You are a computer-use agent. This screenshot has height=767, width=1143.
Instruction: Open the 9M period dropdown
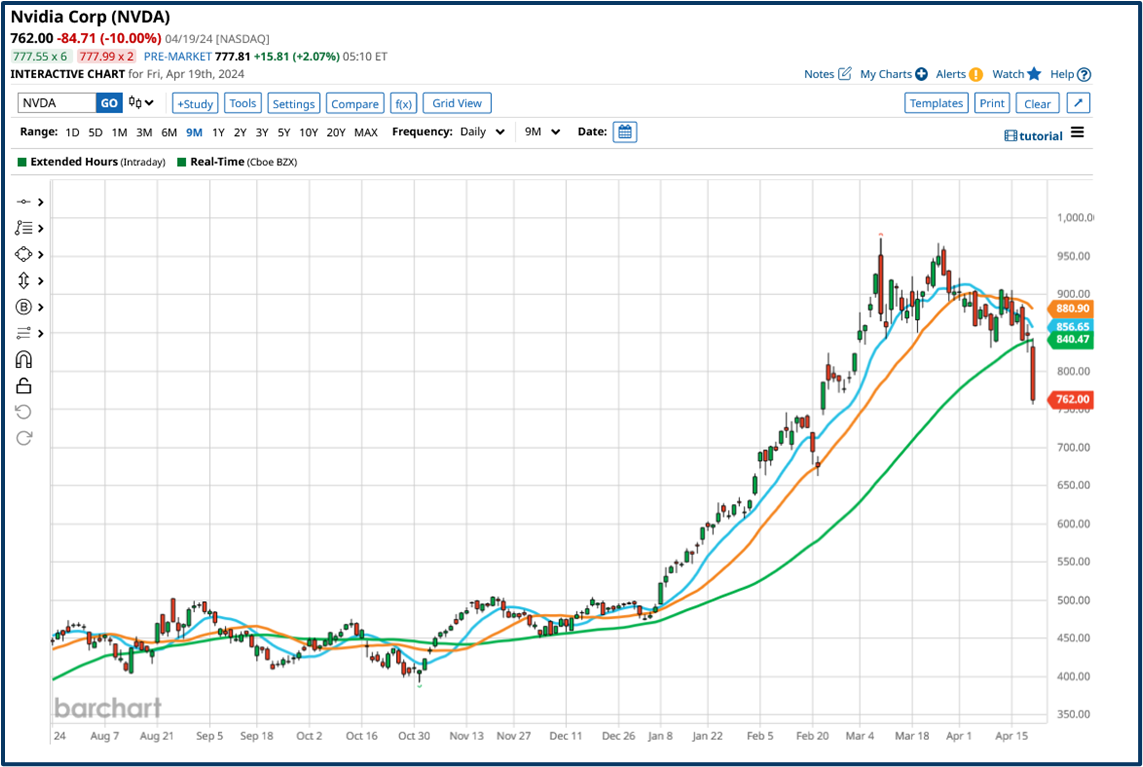pos(540,131)
